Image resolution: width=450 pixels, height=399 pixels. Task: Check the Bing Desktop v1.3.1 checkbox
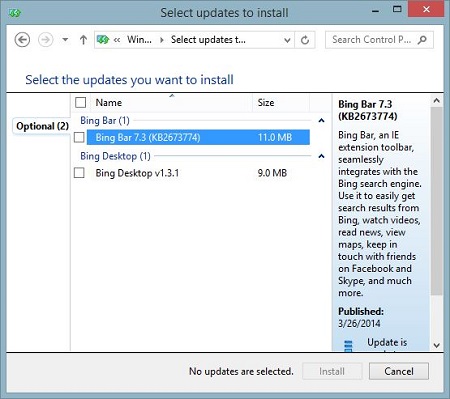79,173
